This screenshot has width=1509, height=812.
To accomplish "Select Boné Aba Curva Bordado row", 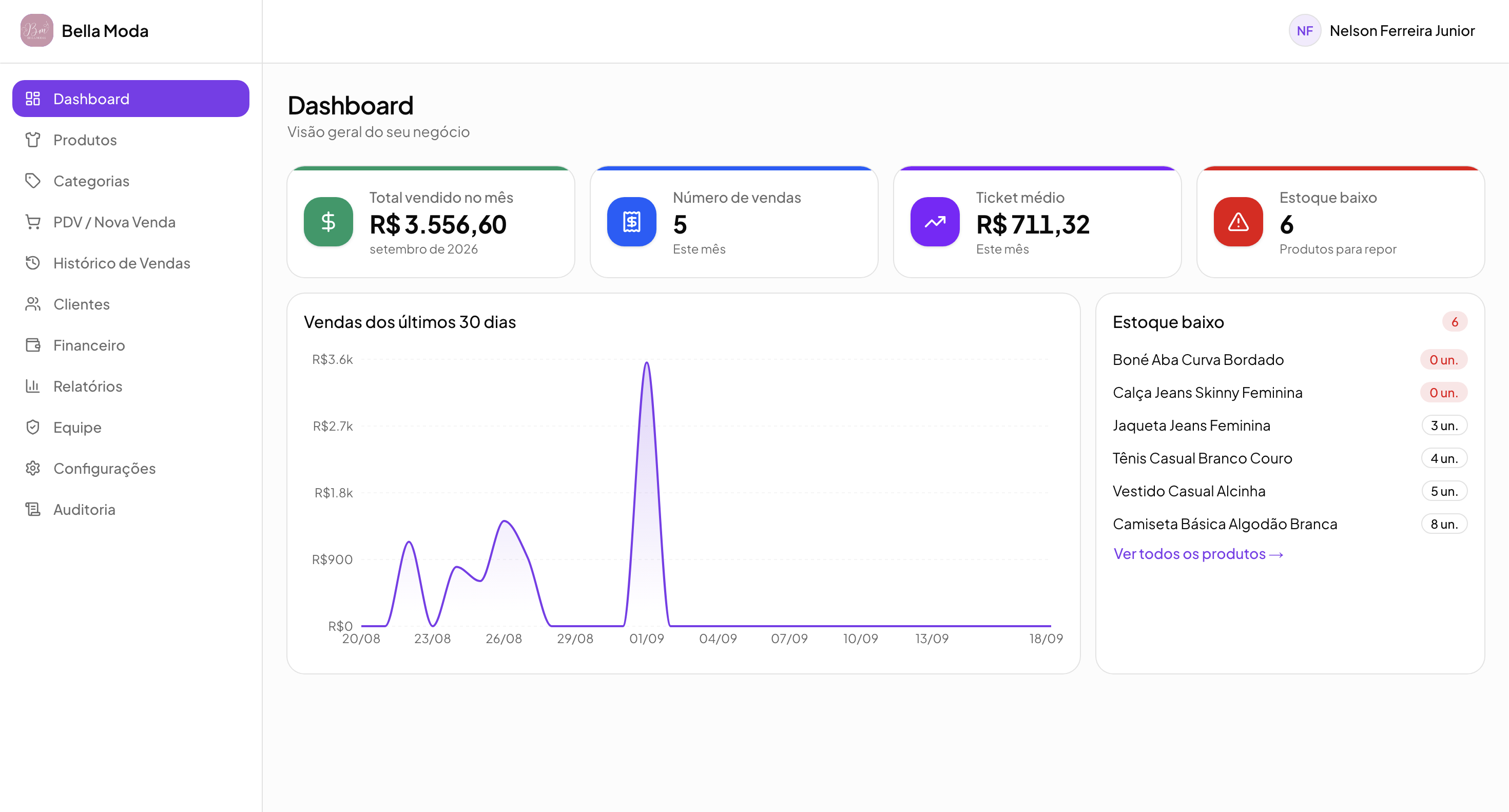I will (1290, 359).
